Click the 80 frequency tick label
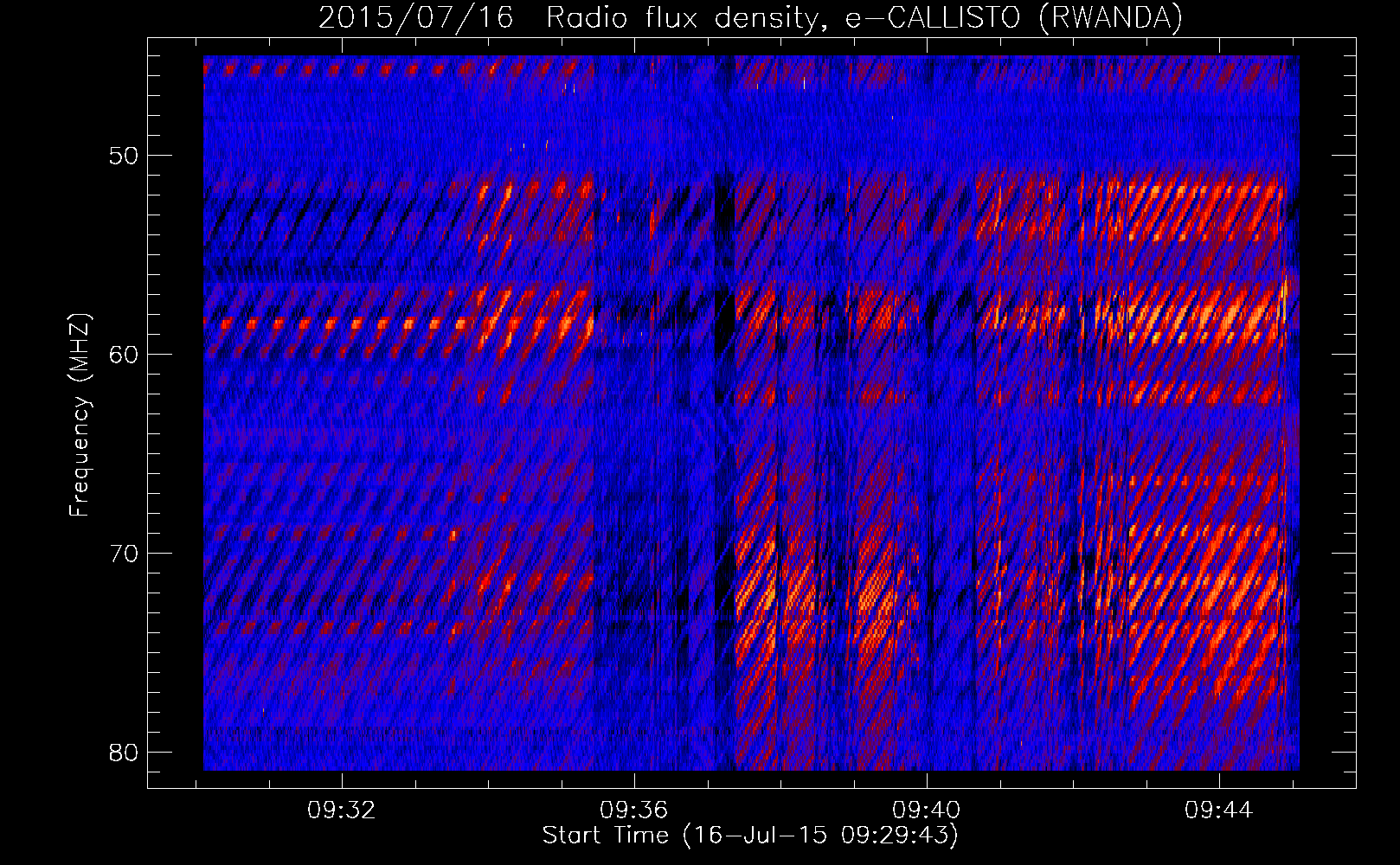 click(125, 753)
